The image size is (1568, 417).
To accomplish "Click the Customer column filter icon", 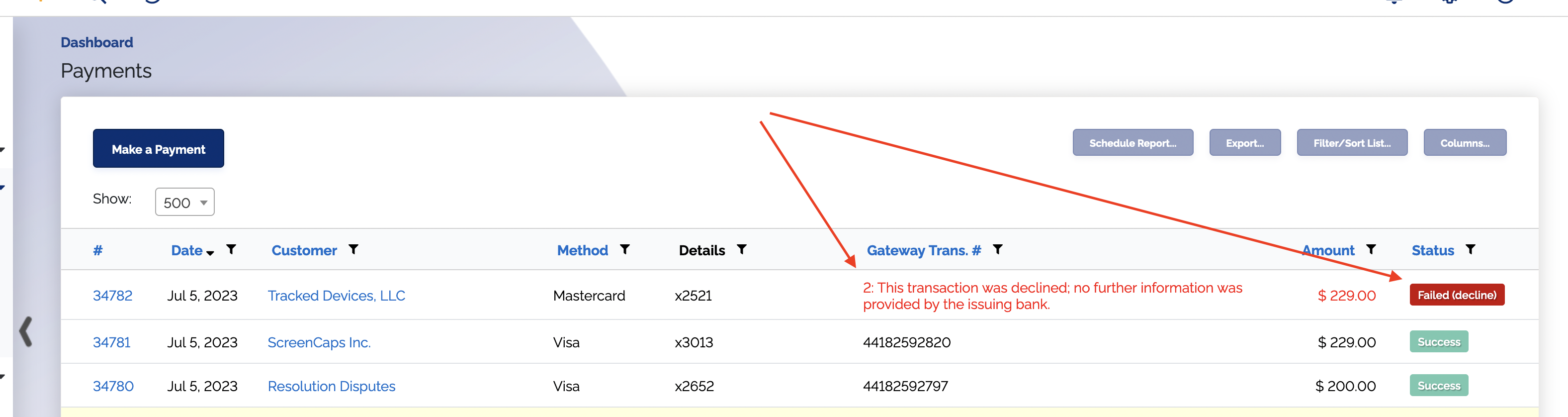I will pos(353,249).
